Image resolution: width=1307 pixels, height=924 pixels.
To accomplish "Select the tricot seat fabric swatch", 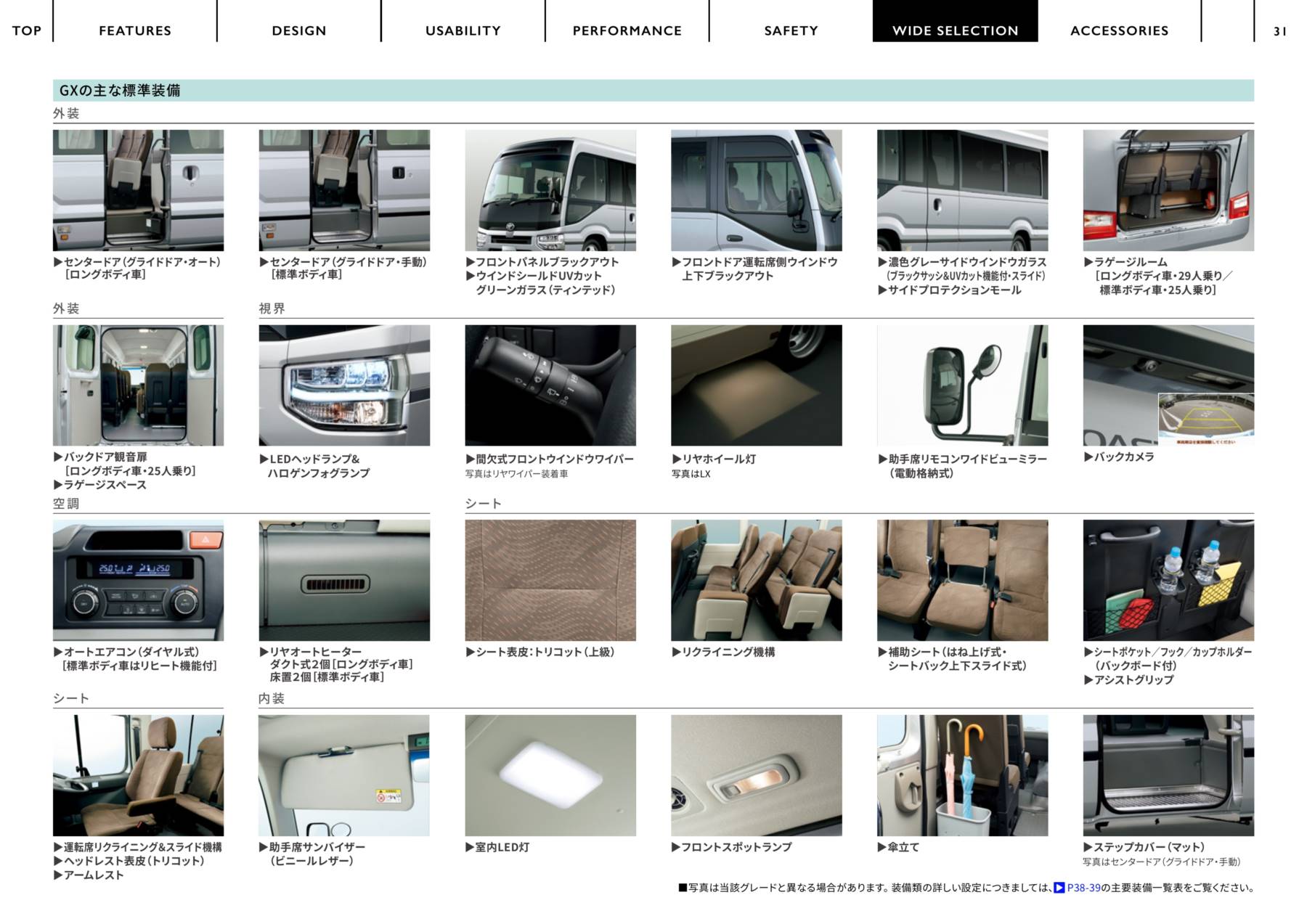I will (550, 580).
